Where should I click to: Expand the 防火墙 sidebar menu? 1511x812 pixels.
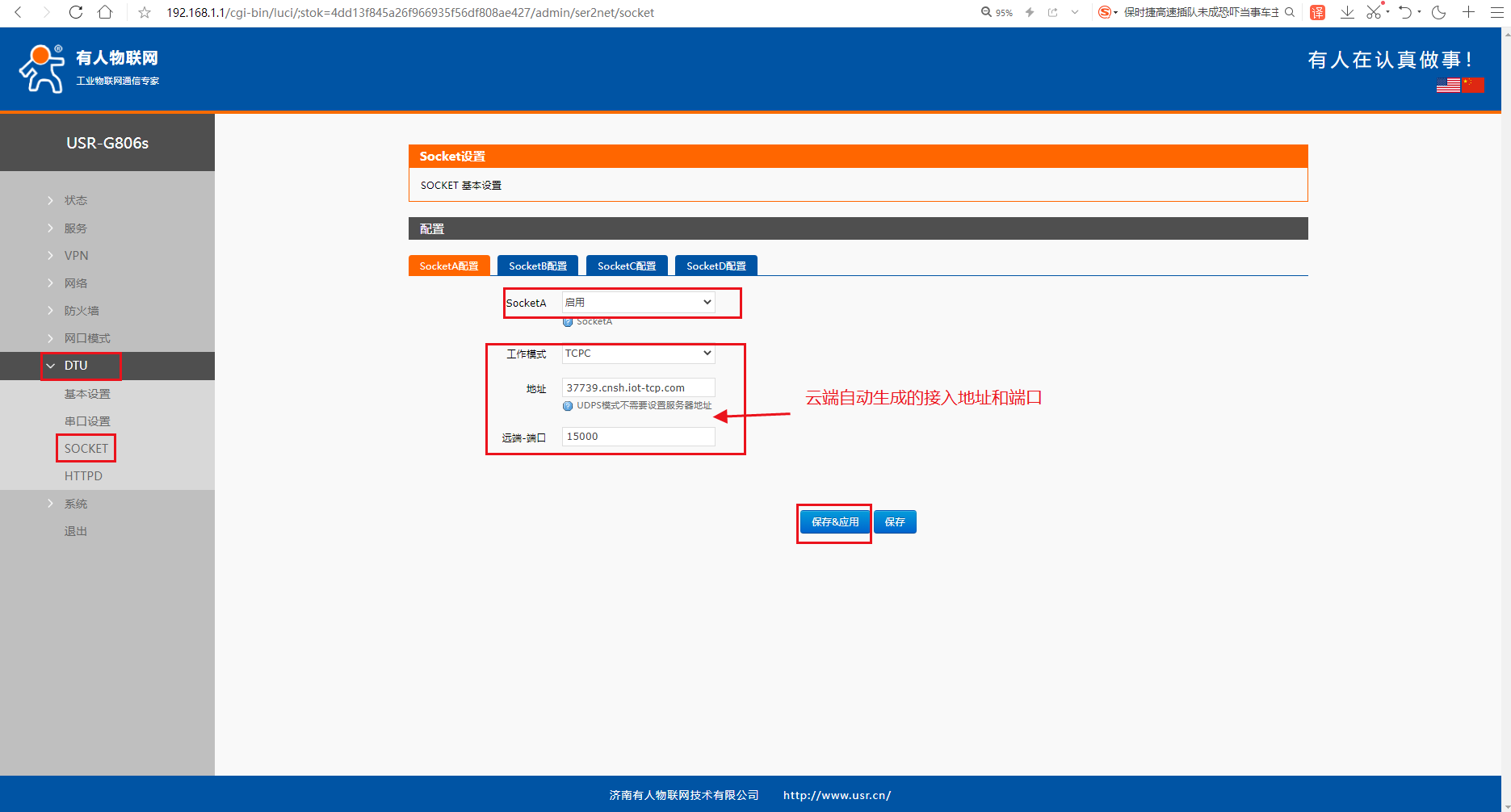point(81,311)
